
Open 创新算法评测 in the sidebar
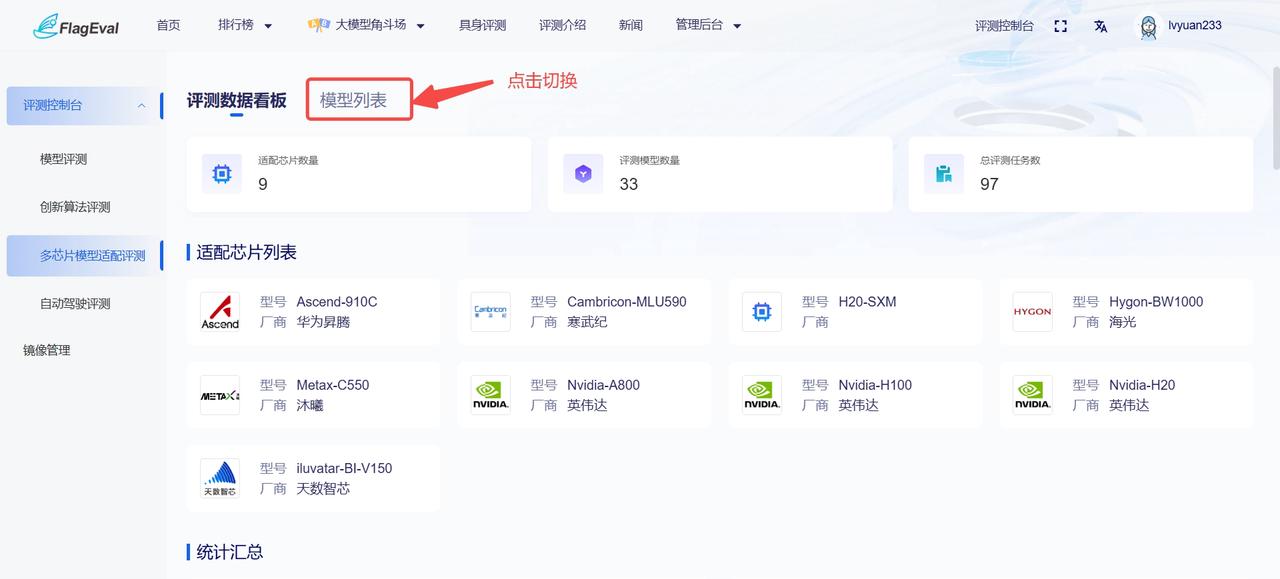coord(75,207)
